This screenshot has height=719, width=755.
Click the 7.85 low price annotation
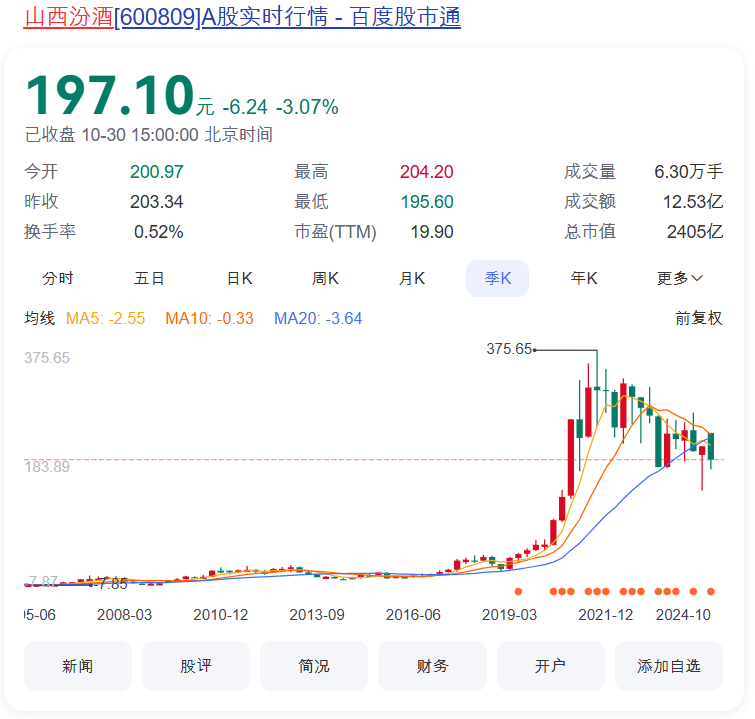[x=113, y=584]
